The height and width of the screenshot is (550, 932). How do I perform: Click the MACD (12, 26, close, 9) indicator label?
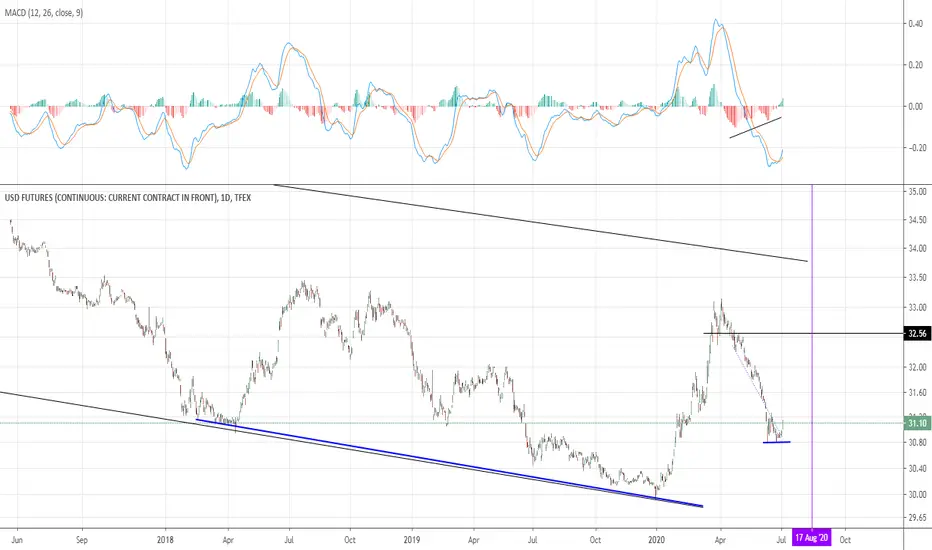pyautogui.click(x=43, y=12)
